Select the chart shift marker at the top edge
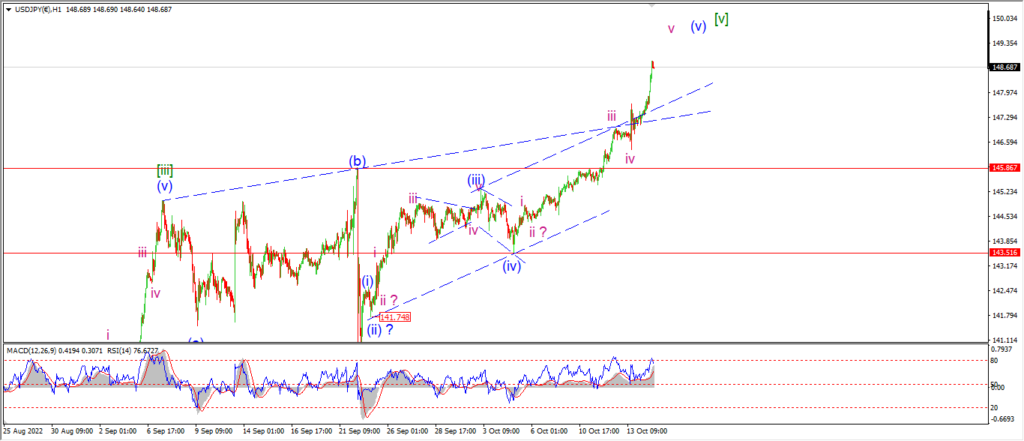Image resolution: width=1024 pixels, height=441 pixels. (651, 4)
